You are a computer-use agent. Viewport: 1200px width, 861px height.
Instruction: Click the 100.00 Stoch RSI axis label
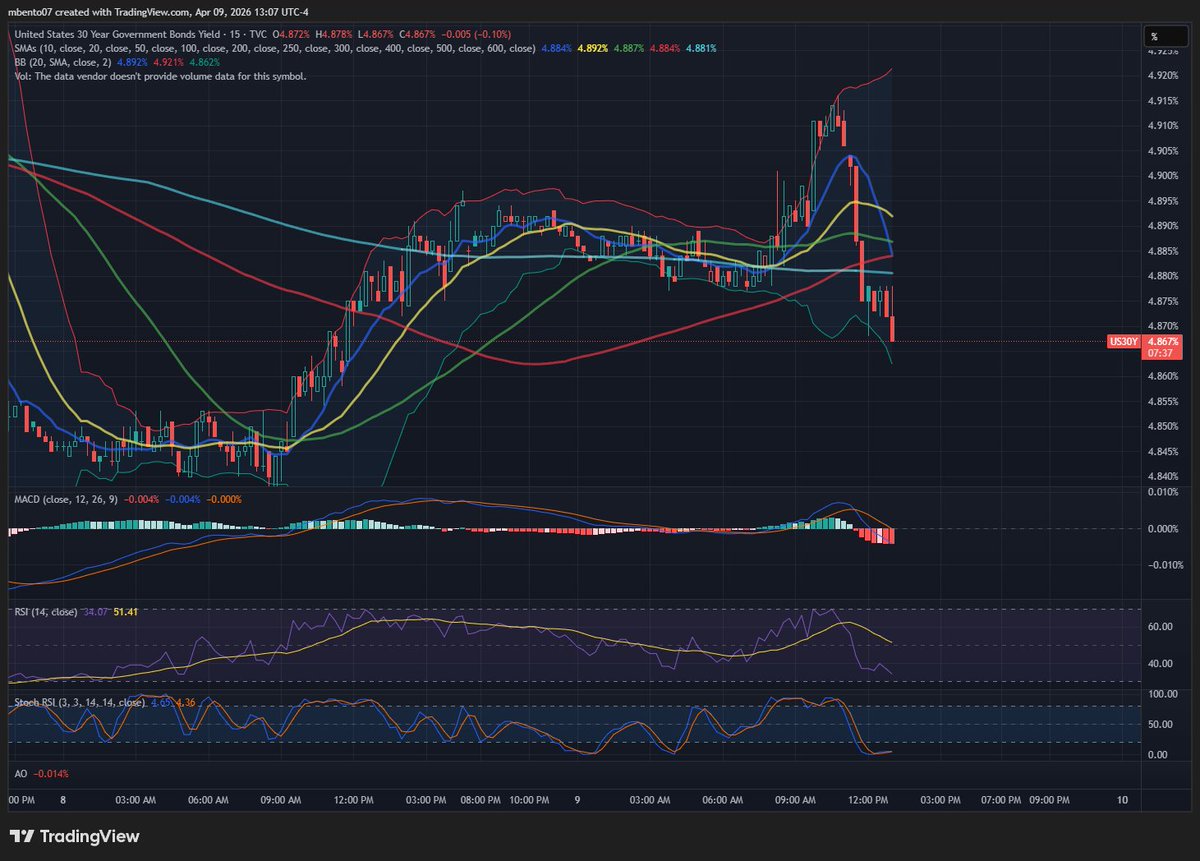tap(1163, 693)
